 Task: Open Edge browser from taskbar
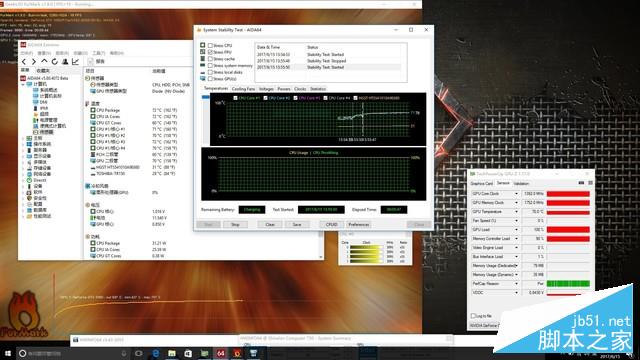pos(156,353)
